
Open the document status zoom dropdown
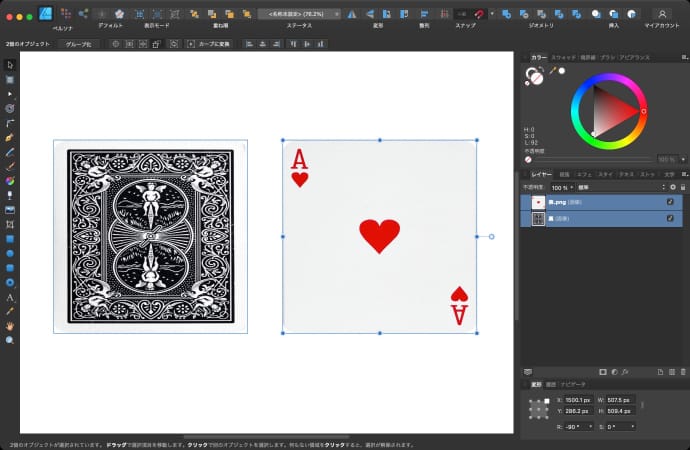tap(299, 14)
